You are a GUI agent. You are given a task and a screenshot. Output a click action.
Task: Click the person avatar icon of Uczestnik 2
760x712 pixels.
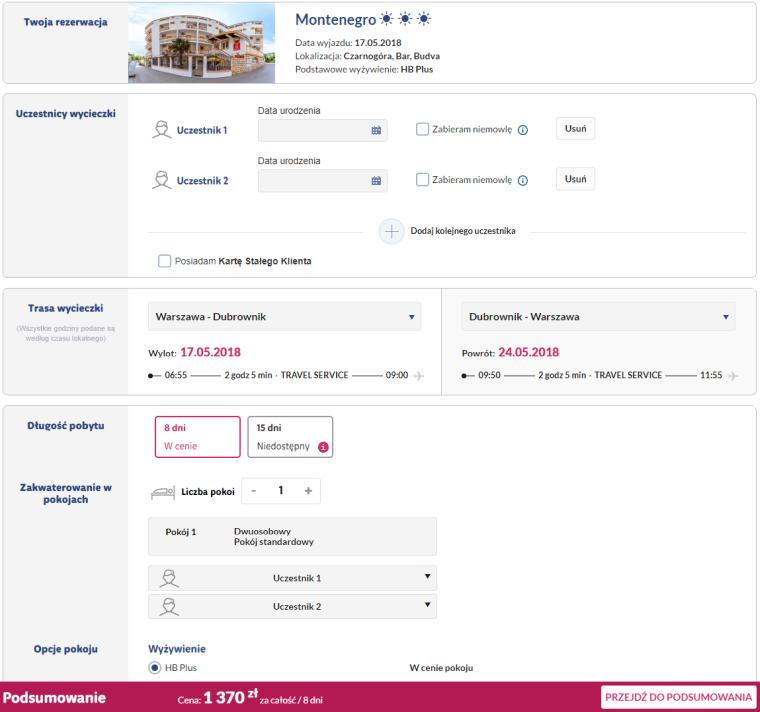point(161,180)
